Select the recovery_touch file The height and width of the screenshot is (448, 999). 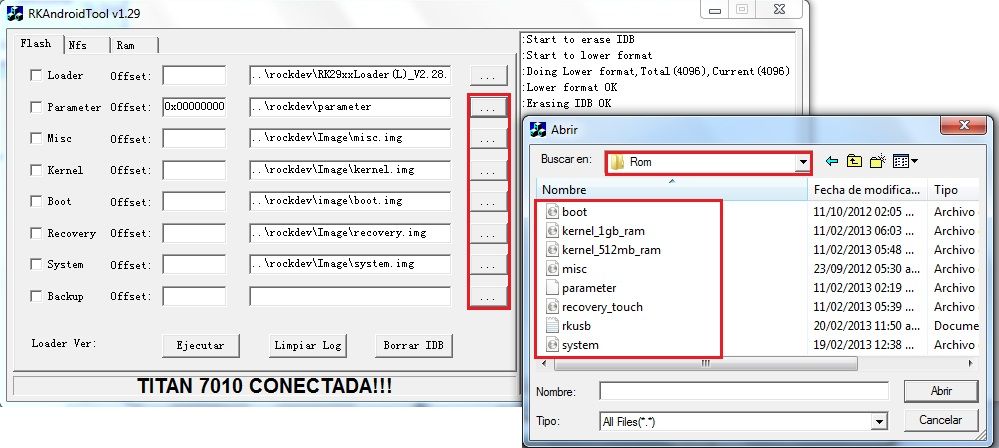click(601, 307)
